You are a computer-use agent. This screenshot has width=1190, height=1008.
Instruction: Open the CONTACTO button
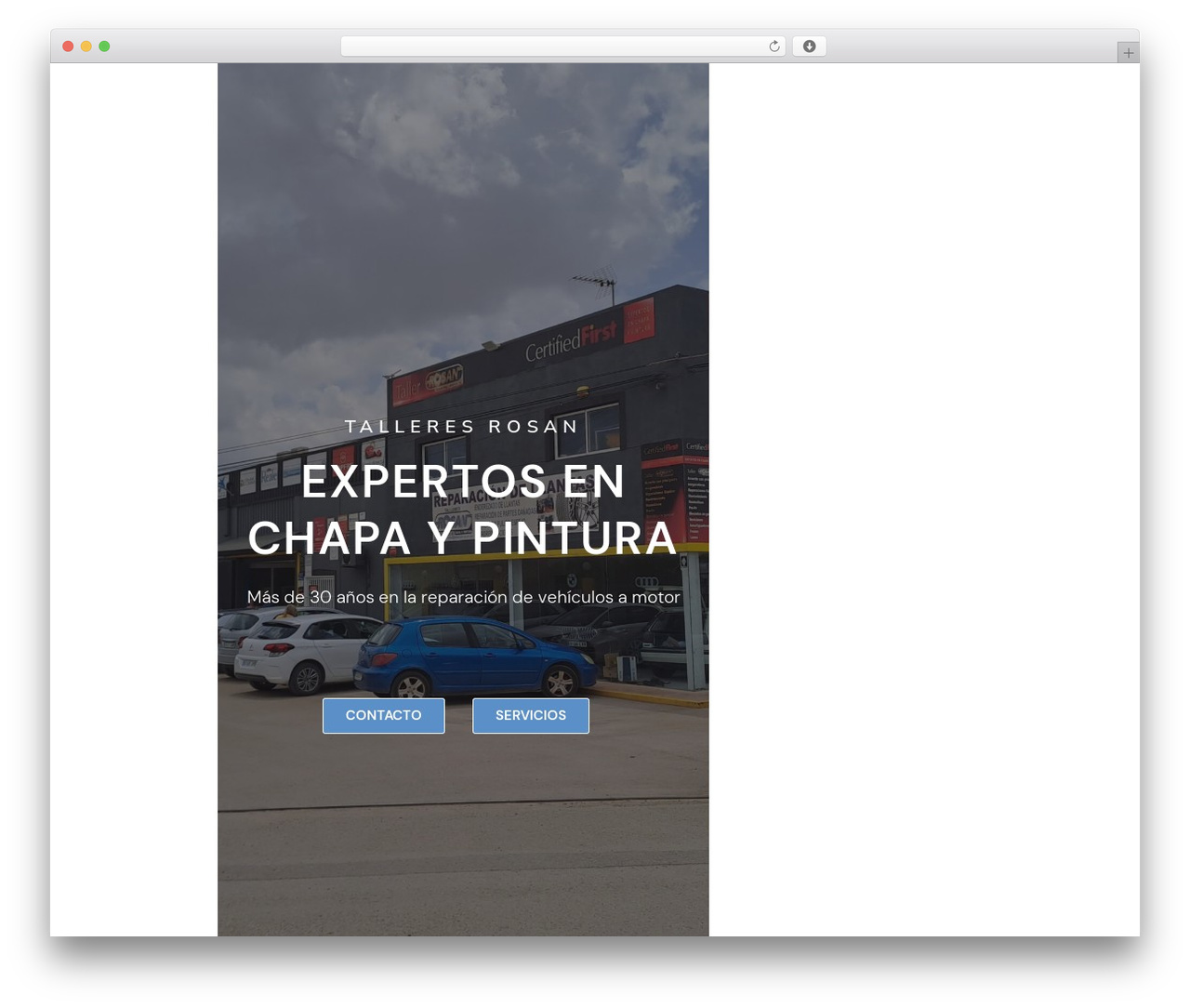[x=384, y=716]
